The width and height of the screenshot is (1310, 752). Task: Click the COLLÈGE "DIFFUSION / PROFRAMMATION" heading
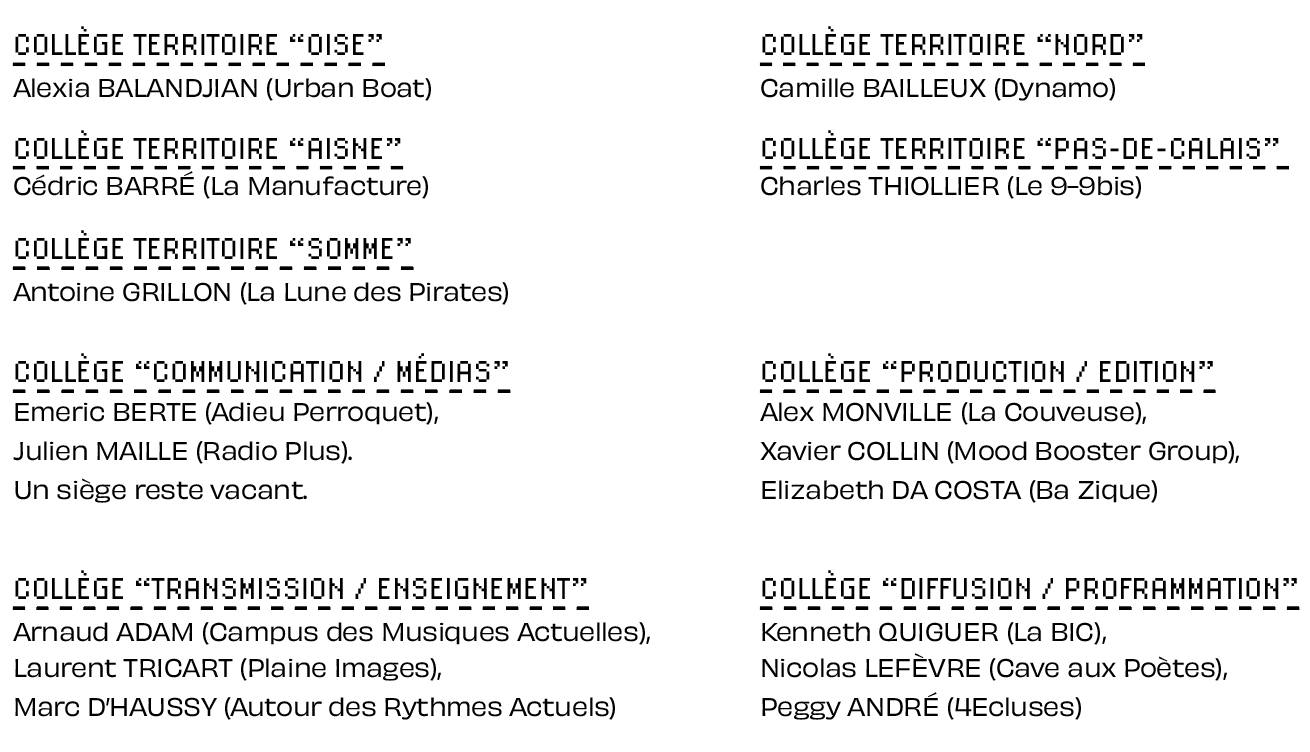1030,589
